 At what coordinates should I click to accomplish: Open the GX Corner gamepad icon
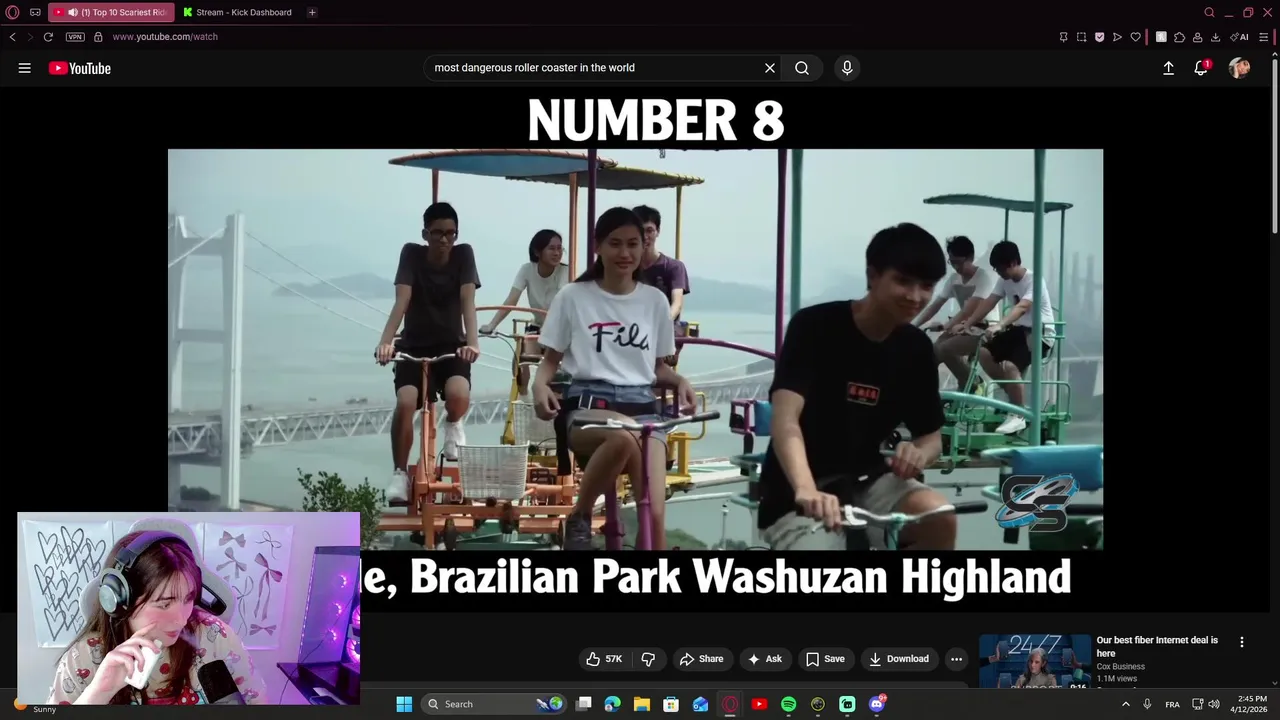coord(35,12)
